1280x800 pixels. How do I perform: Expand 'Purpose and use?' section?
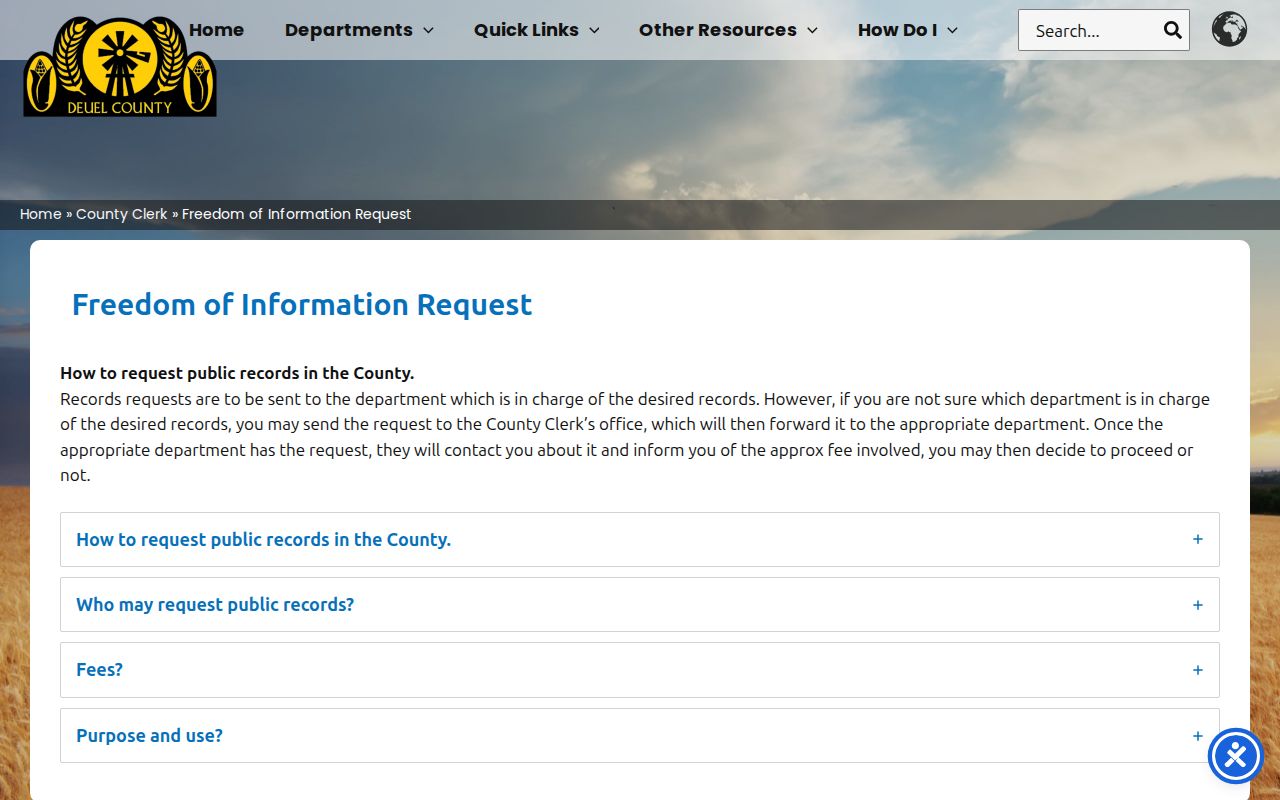pyautogui.click(x=640, y=736)
